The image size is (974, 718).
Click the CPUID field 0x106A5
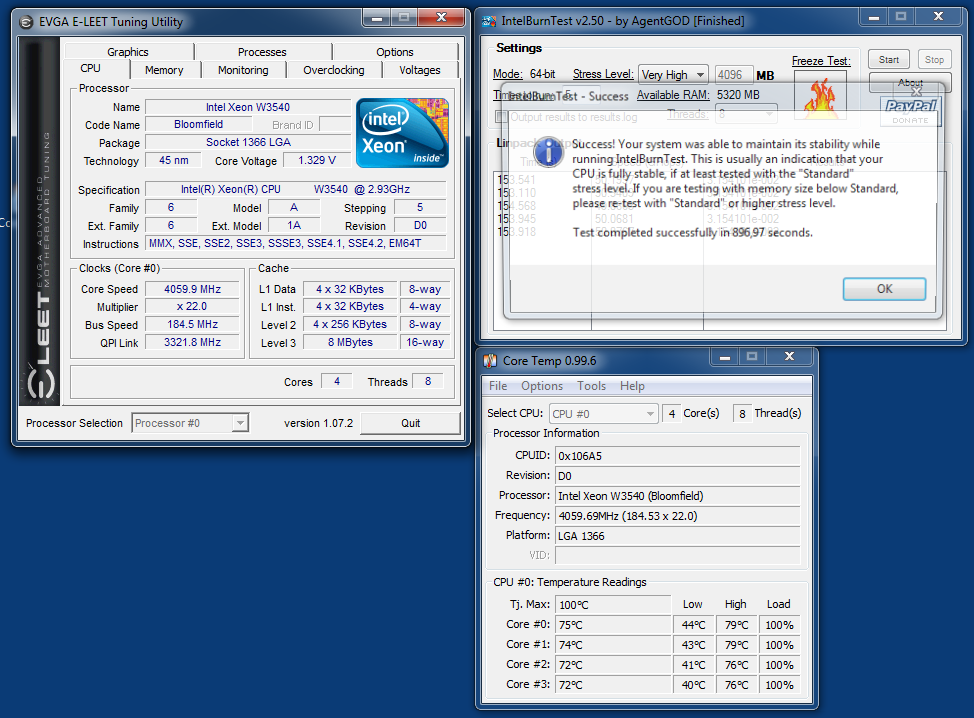coord(677,456)
